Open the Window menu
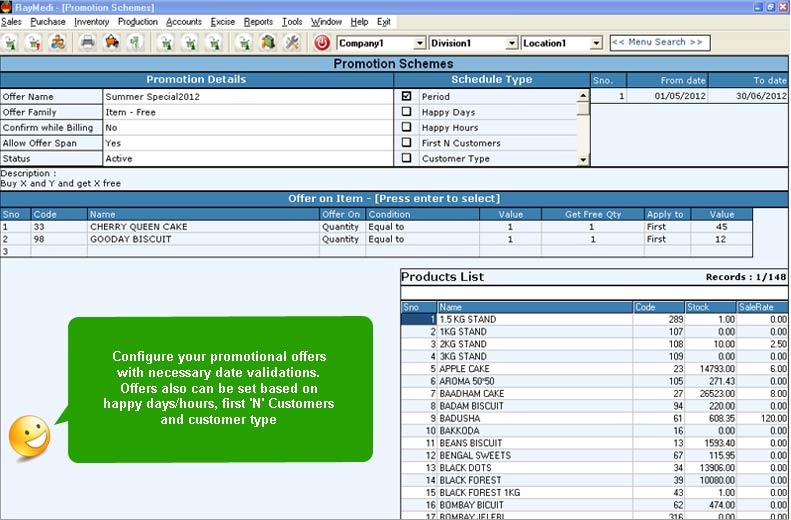This screenshot has height=520, width=791. point(326,22)
